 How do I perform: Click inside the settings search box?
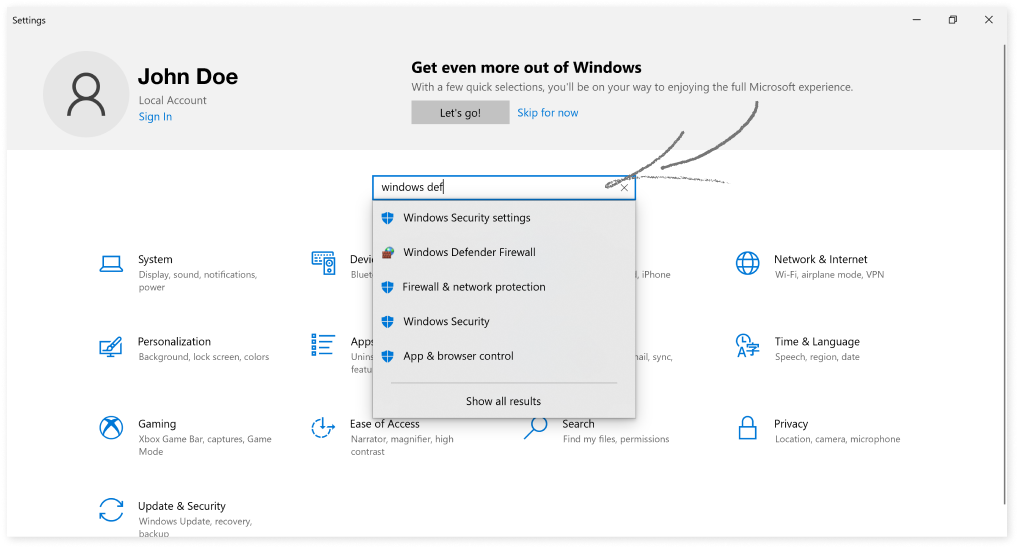(490, 187)
